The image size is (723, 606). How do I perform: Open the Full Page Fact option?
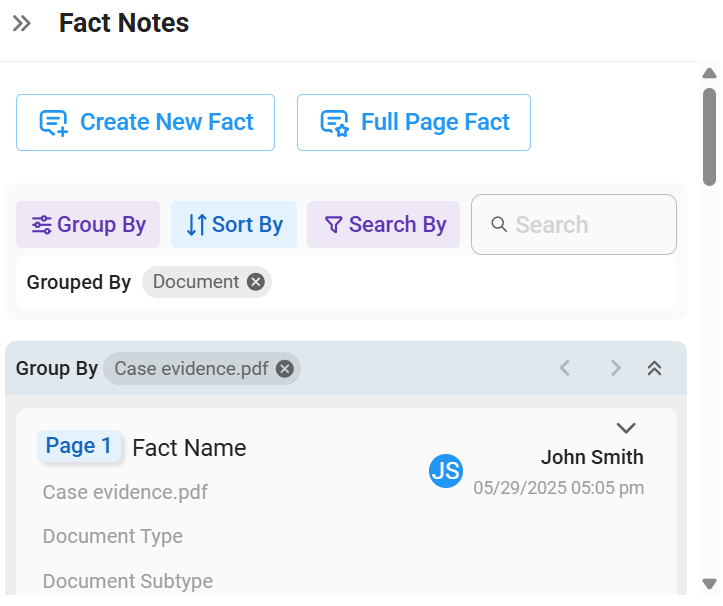[x=414, y=122]
